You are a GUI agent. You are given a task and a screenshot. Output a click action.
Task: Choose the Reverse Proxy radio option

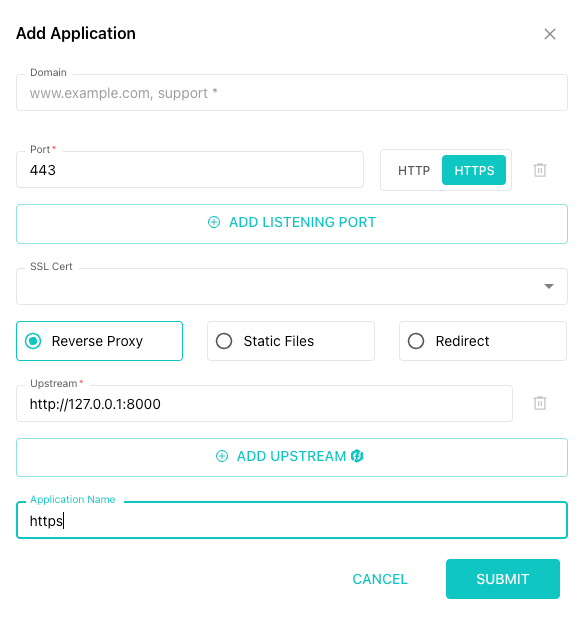click(x=99, y=341)
